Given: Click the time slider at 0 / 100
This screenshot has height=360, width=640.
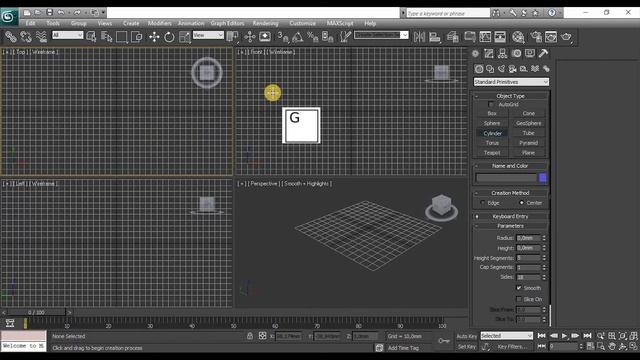Looking at the screenshot, I should 36,312.
